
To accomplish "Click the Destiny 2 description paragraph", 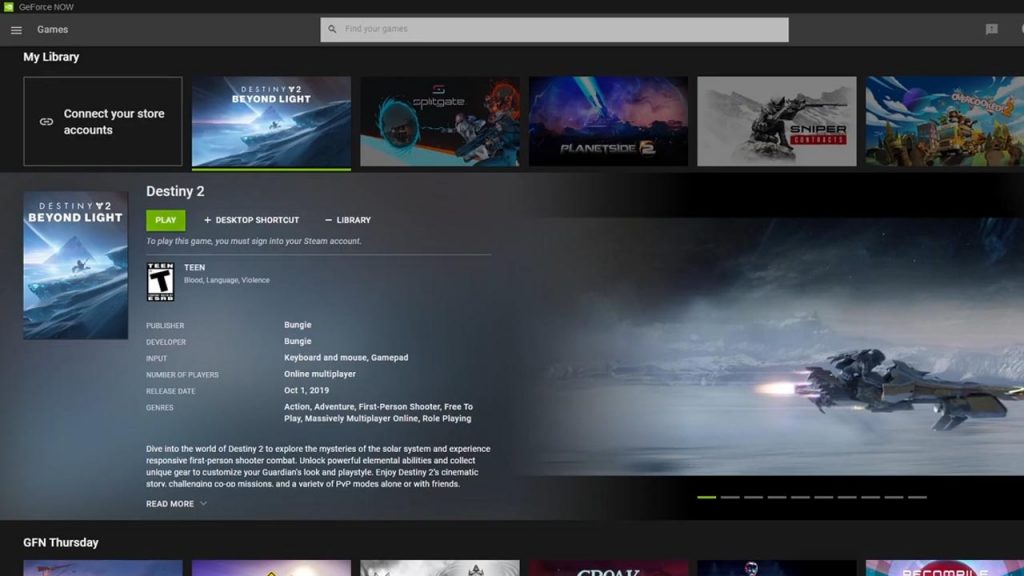I will (x=318, y=466).
